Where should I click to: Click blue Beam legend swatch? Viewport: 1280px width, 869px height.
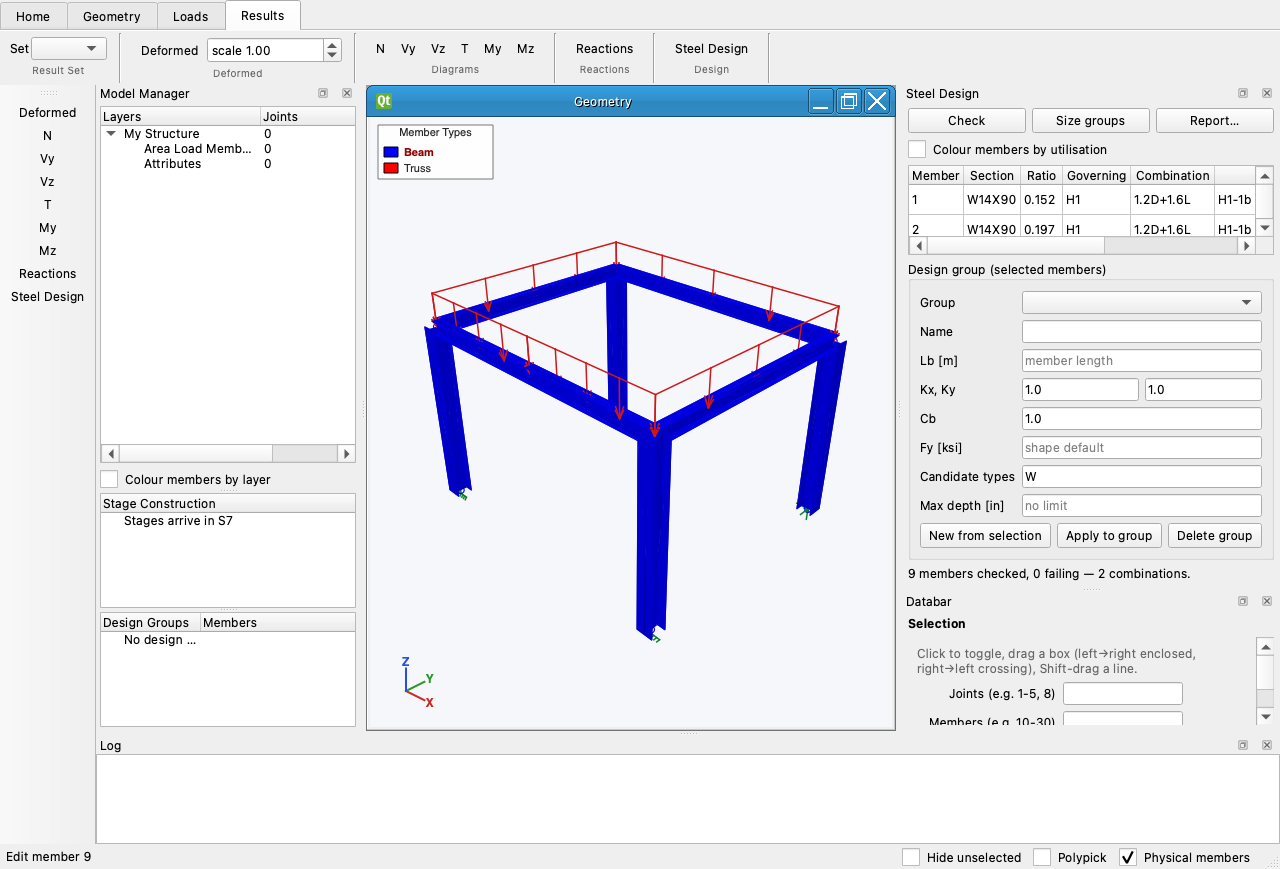click(x=391, y=152)
